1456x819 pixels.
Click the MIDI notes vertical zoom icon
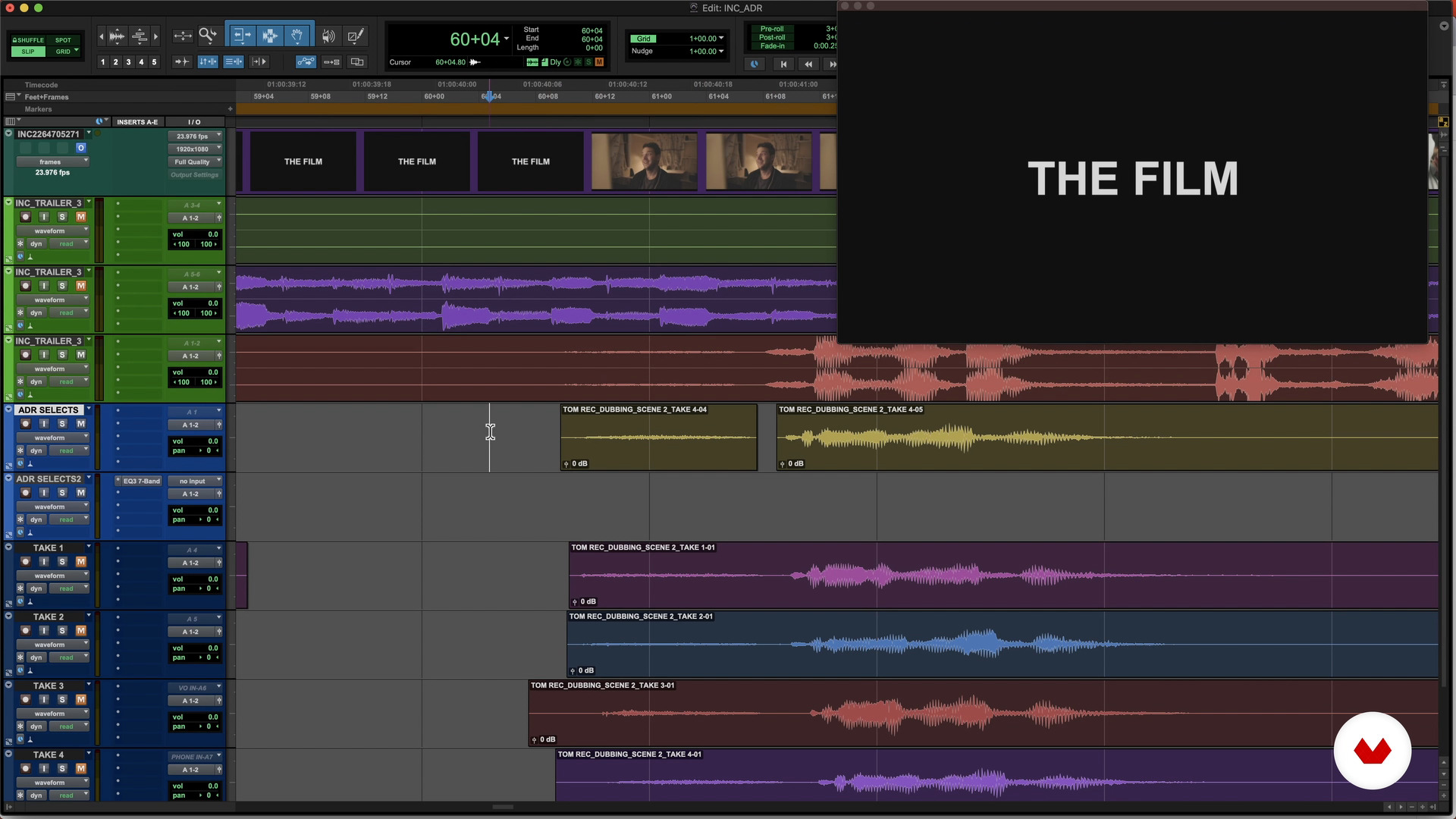(x=140, y=36)
